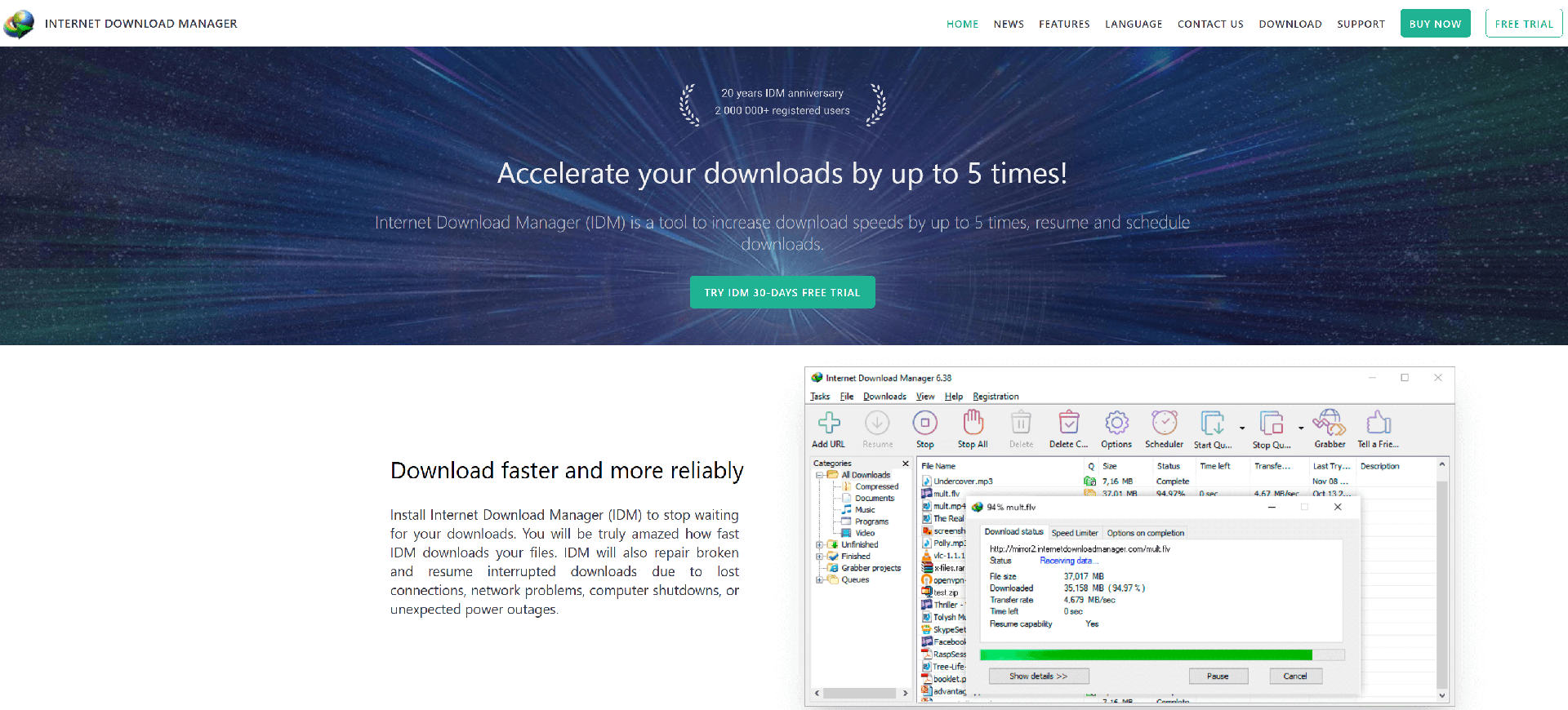Image resolution: width=1568 pixels, height=710 pixels.
Task: Select the Compressed category folder
Action: pos(875,486)
